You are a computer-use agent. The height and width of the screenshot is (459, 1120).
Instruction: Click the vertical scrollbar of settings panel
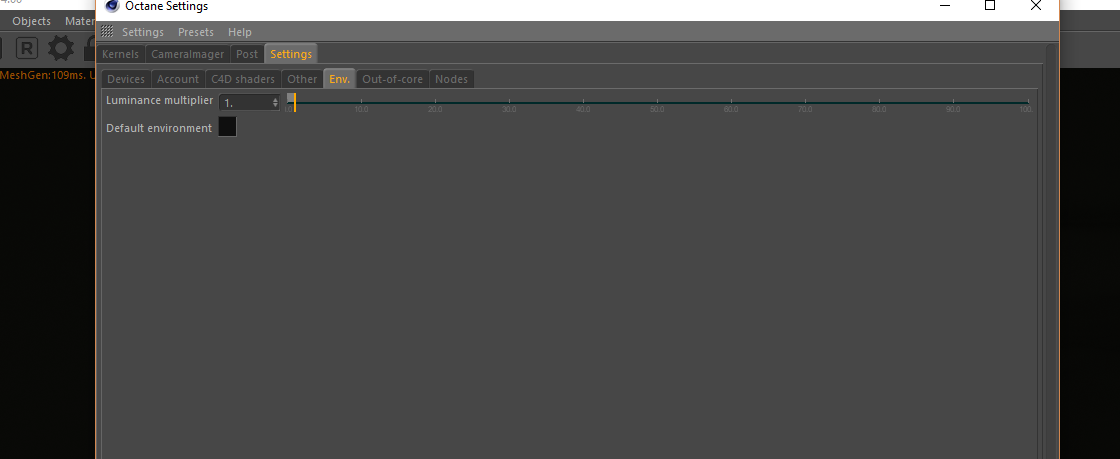pyautogui.click(x=1051, y=250)
